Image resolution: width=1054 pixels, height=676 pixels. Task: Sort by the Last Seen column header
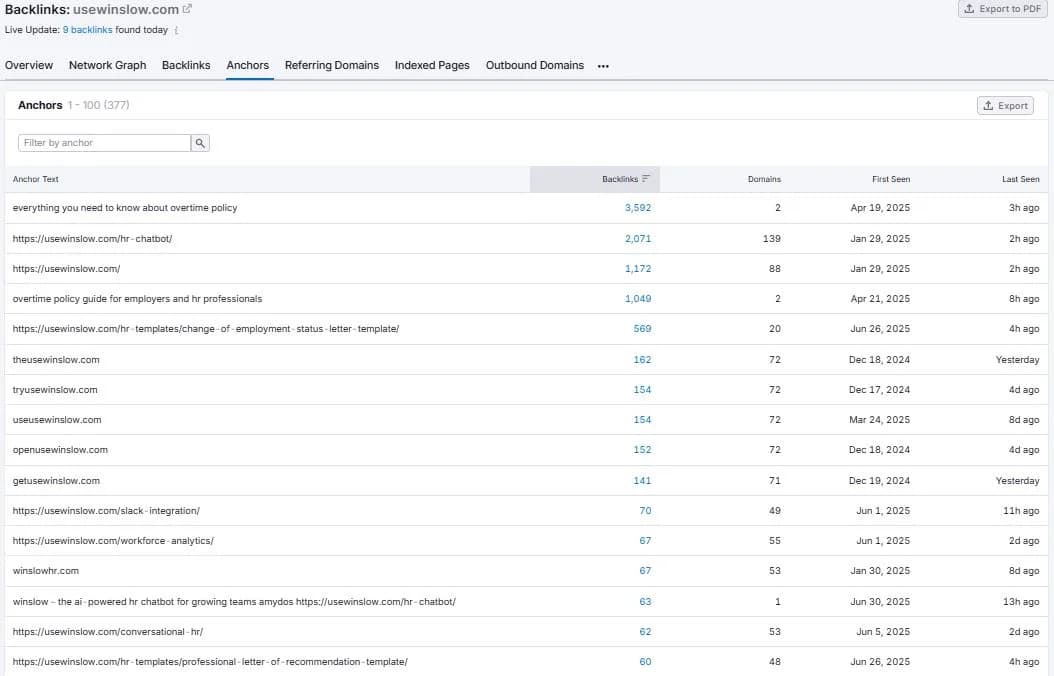(1020, 179)
